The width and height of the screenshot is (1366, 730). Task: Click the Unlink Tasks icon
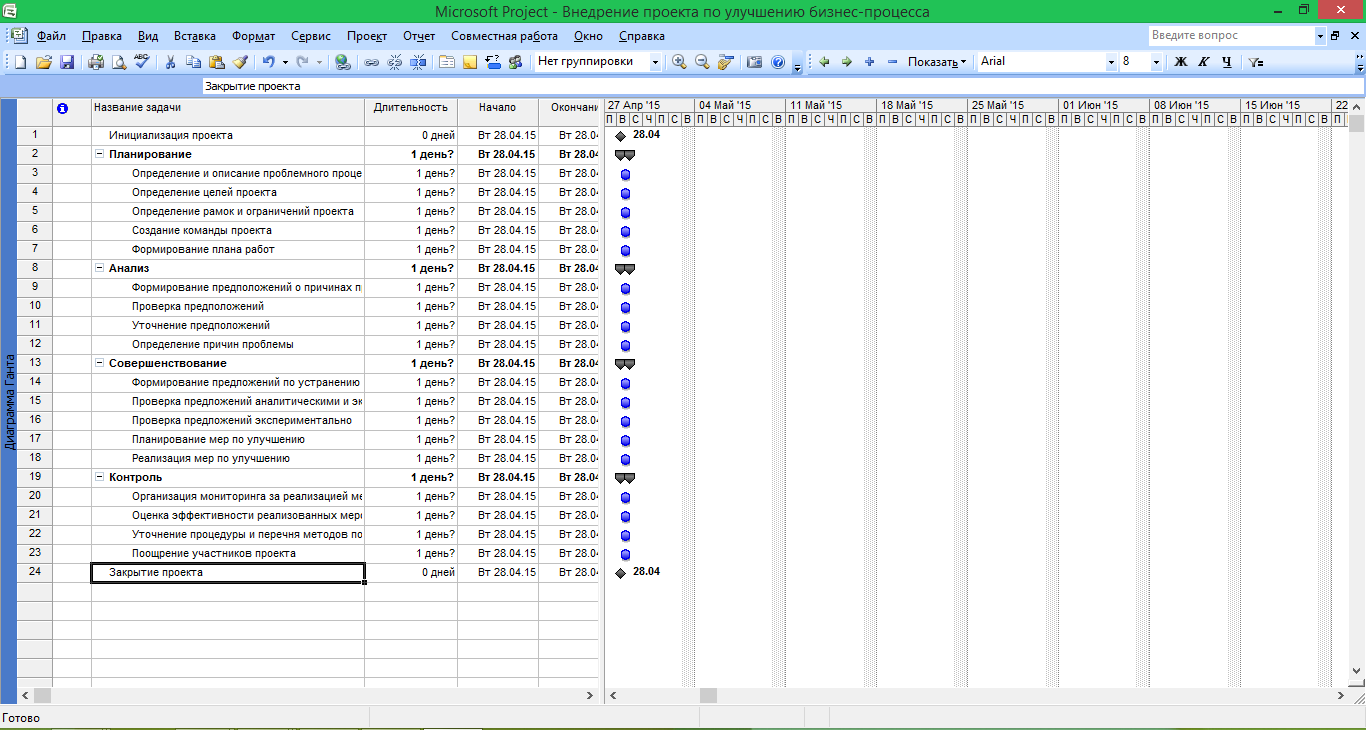click(x=394, y=62)
